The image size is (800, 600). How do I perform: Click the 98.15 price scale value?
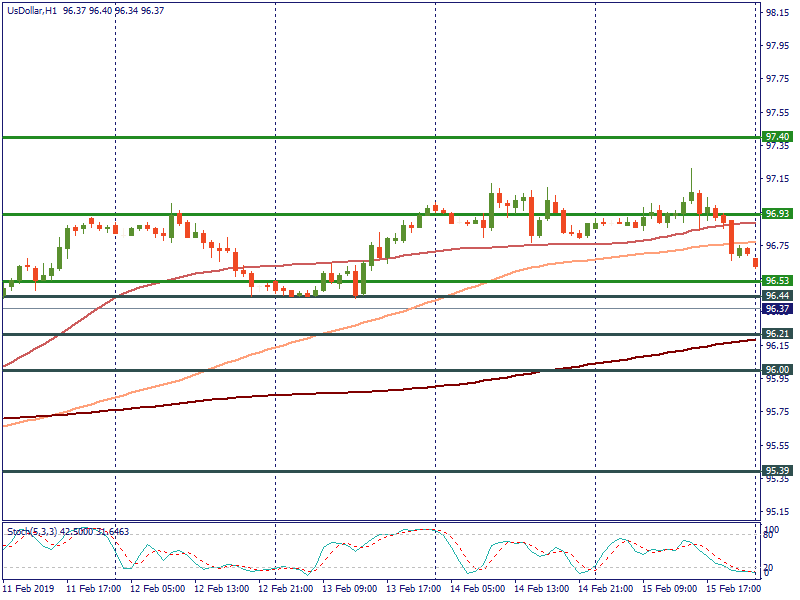coord(777,13)
